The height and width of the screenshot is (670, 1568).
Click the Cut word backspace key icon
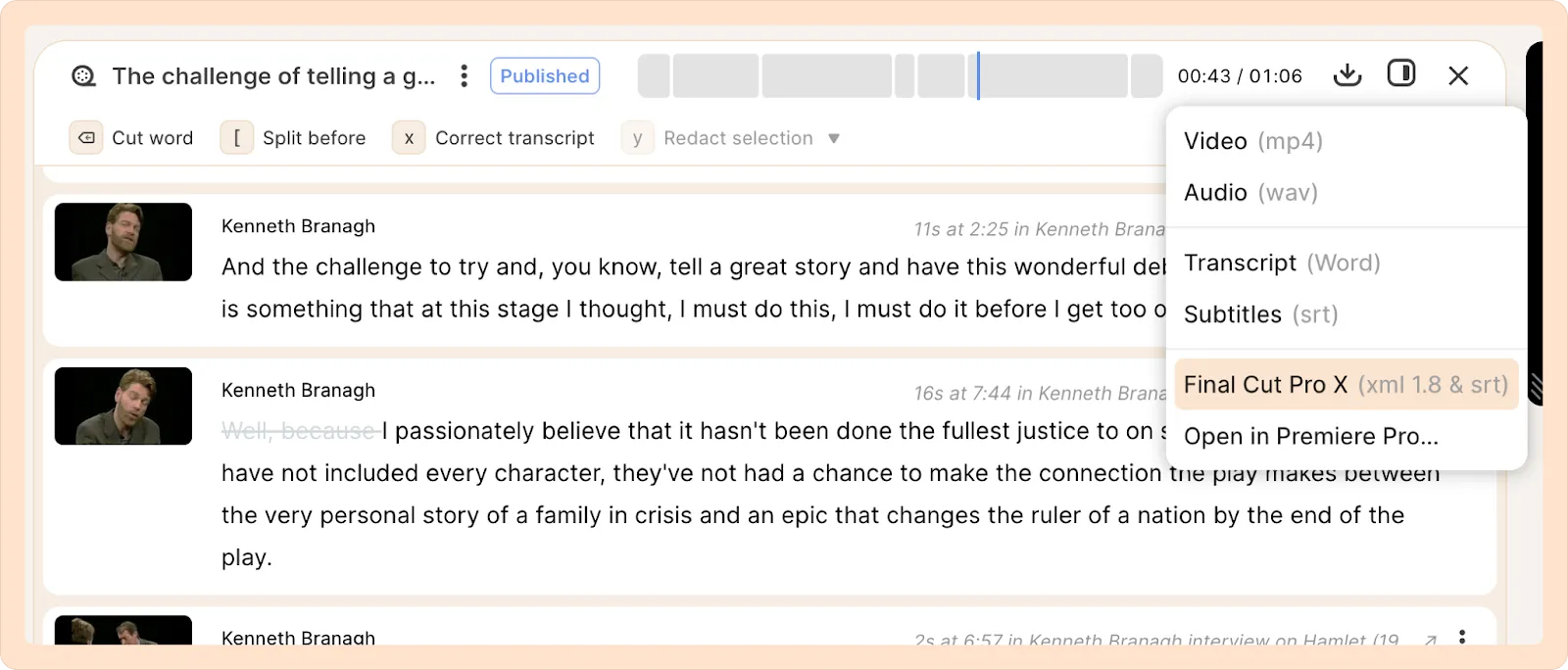(x=86, y=138)
